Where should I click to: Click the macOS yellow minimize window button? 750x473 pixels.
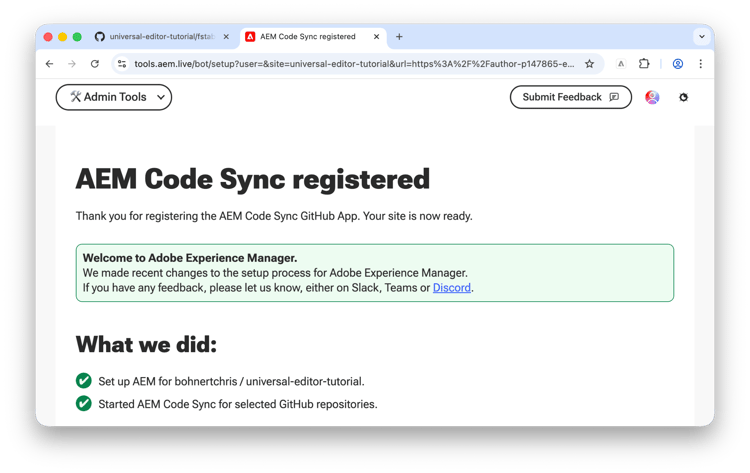click(62, 37)
